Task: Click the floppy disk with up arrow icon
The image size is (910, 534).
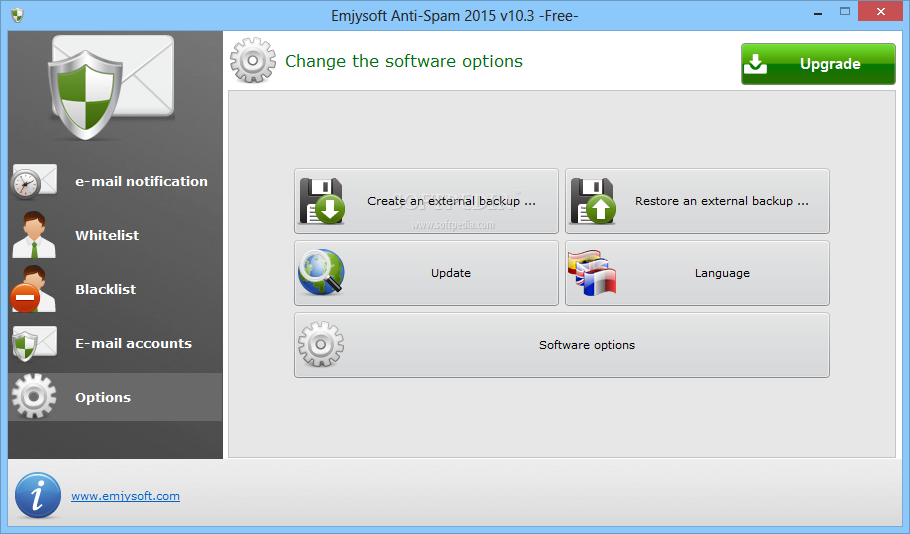Action: pyautogui.click(x=593, y=201)
